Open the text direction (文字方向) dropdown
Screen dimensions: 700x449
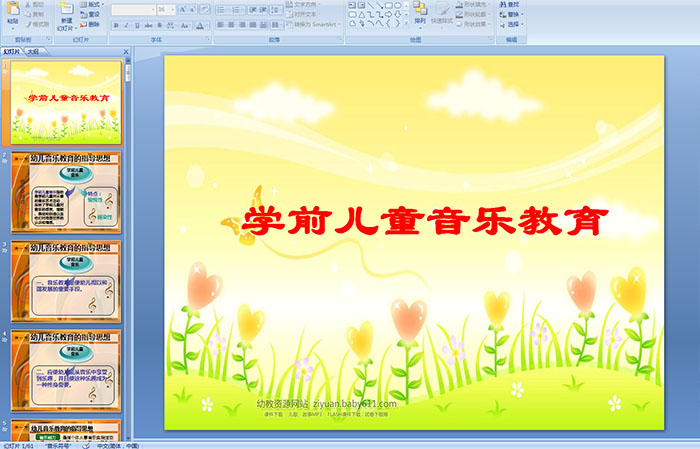click(303, 4)
